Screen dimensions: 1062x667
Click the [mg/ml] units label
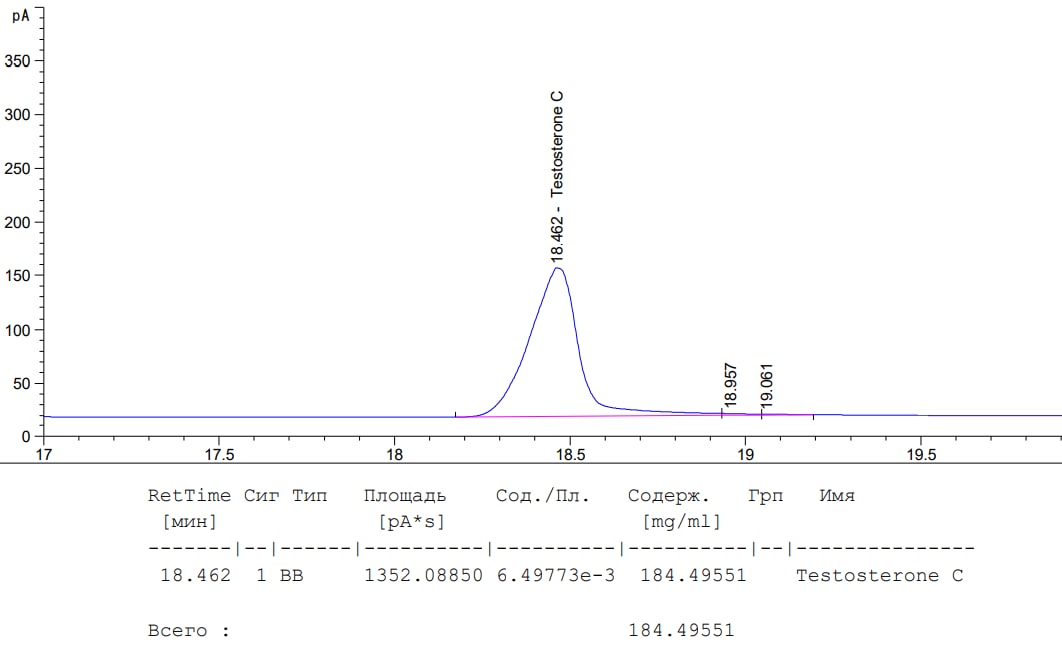pos(681,521)
